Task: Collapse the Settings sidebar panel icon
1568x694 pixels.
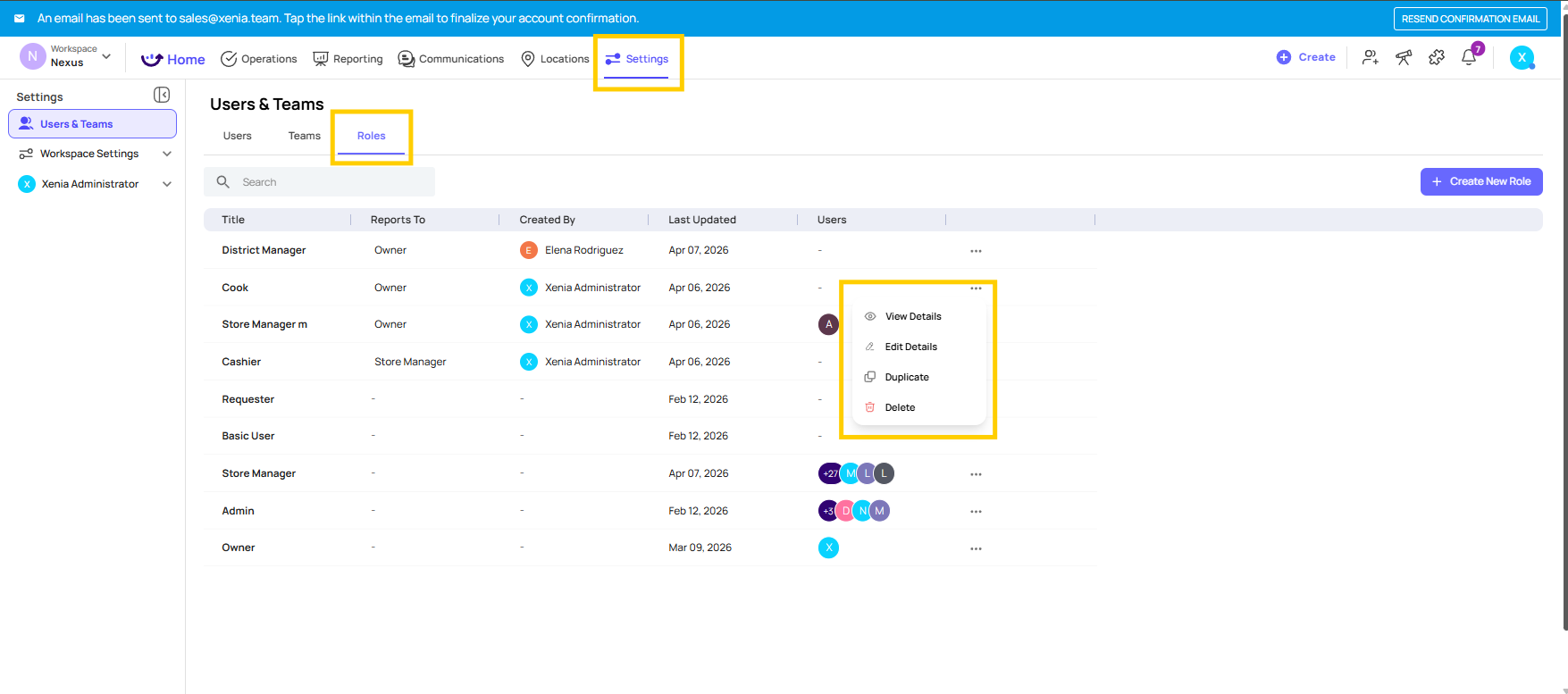Action: coord(162,95)
